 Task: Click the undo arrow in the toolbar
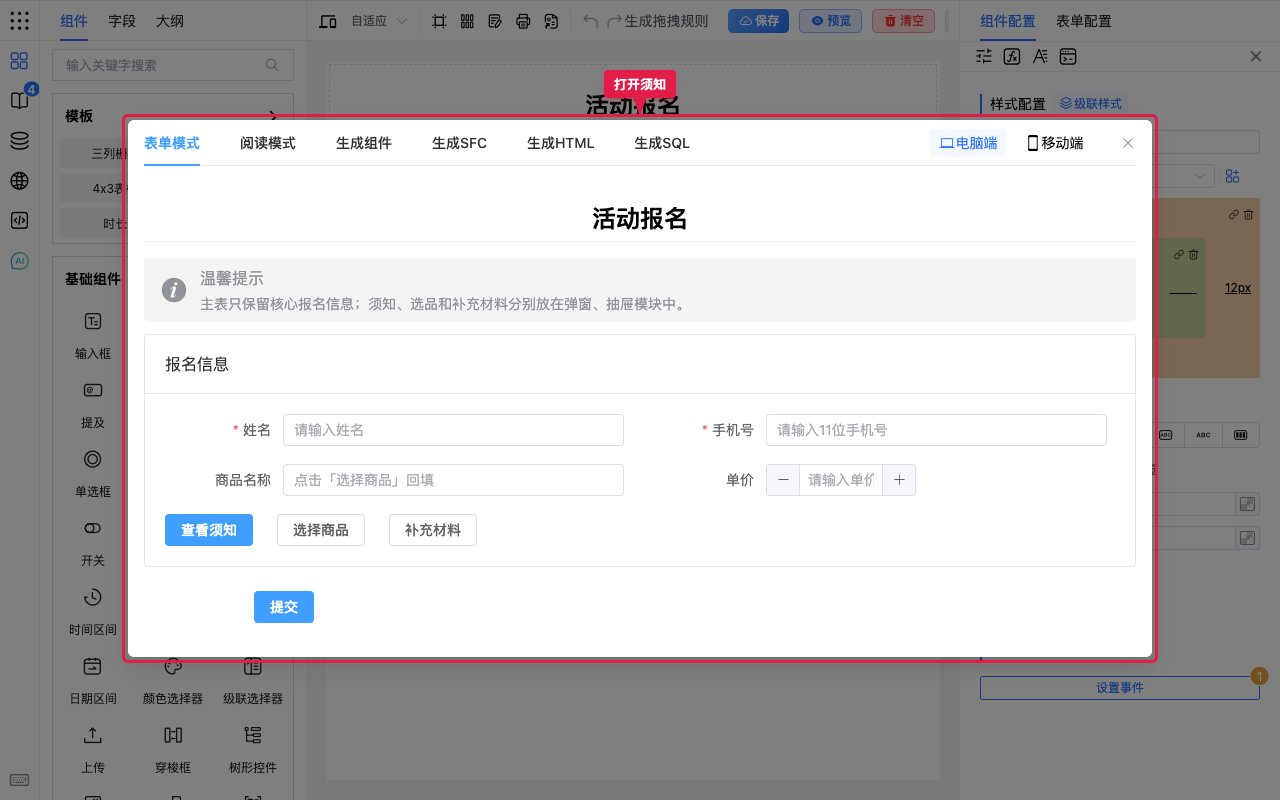point(591,21)
